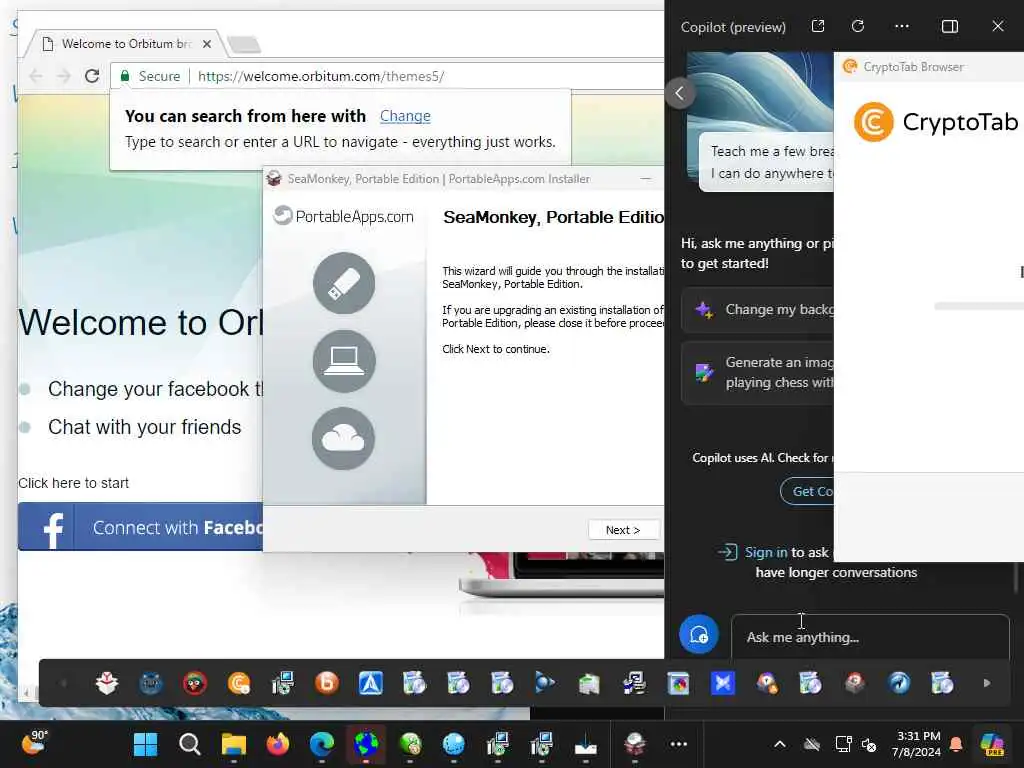
Task: Select the Teach me breathing exercises card
Action: 767,162
